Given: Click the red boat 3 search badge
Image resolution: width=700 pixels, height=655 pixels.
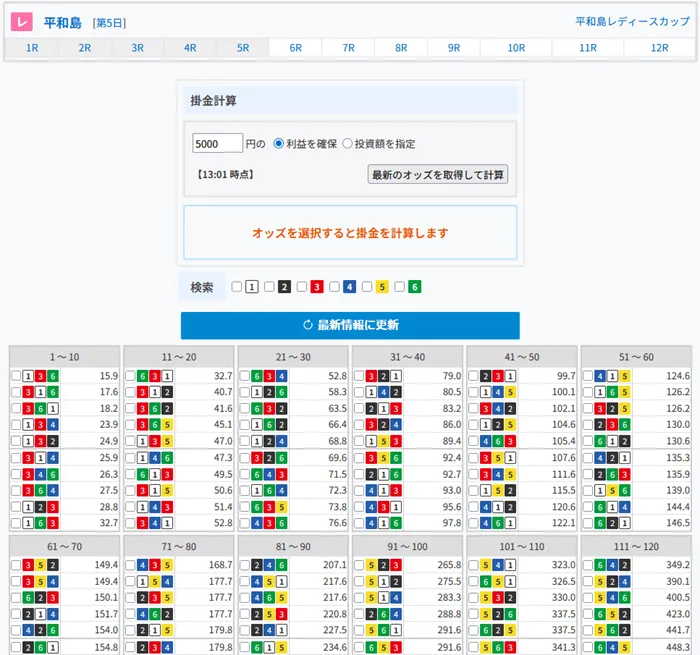Looking at the screenshot, I should [317, 287].
